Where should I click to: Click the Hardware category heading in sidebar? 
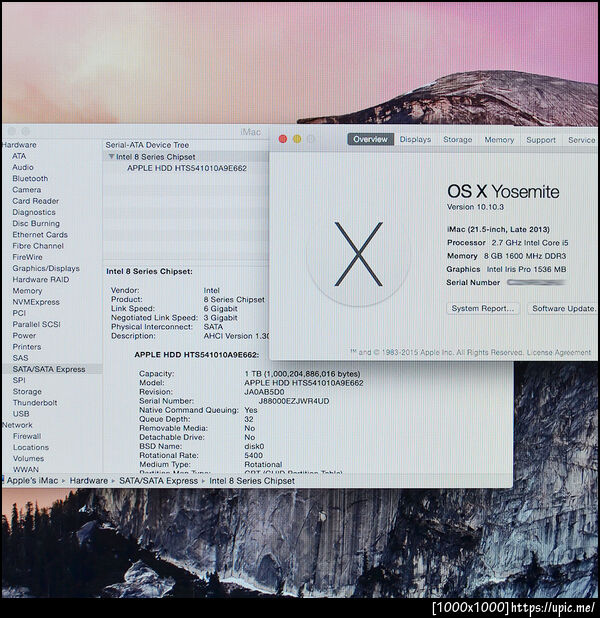[19, 145]
